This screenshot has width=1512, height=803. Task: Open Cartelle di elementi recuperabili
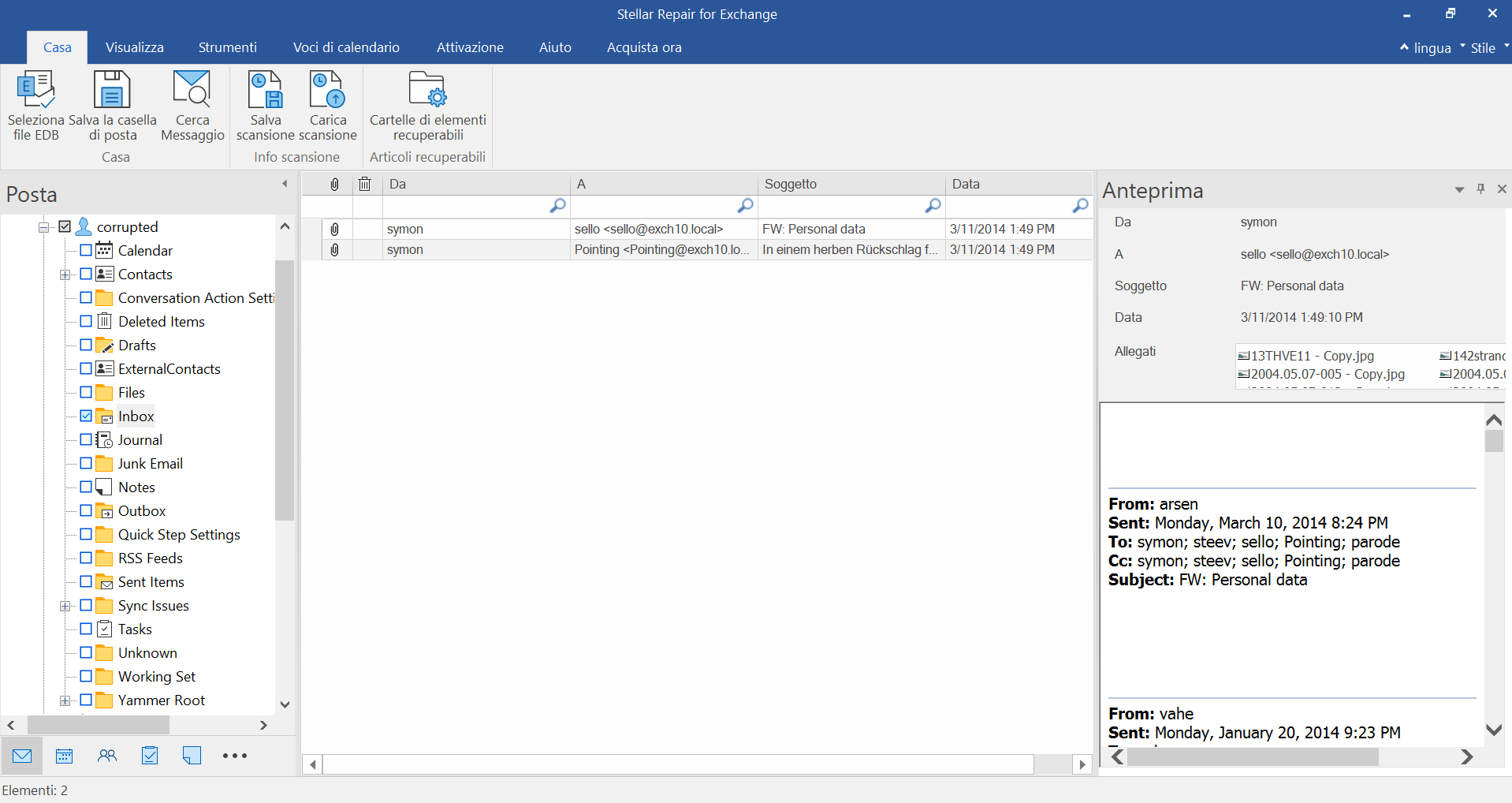[427, 106]
